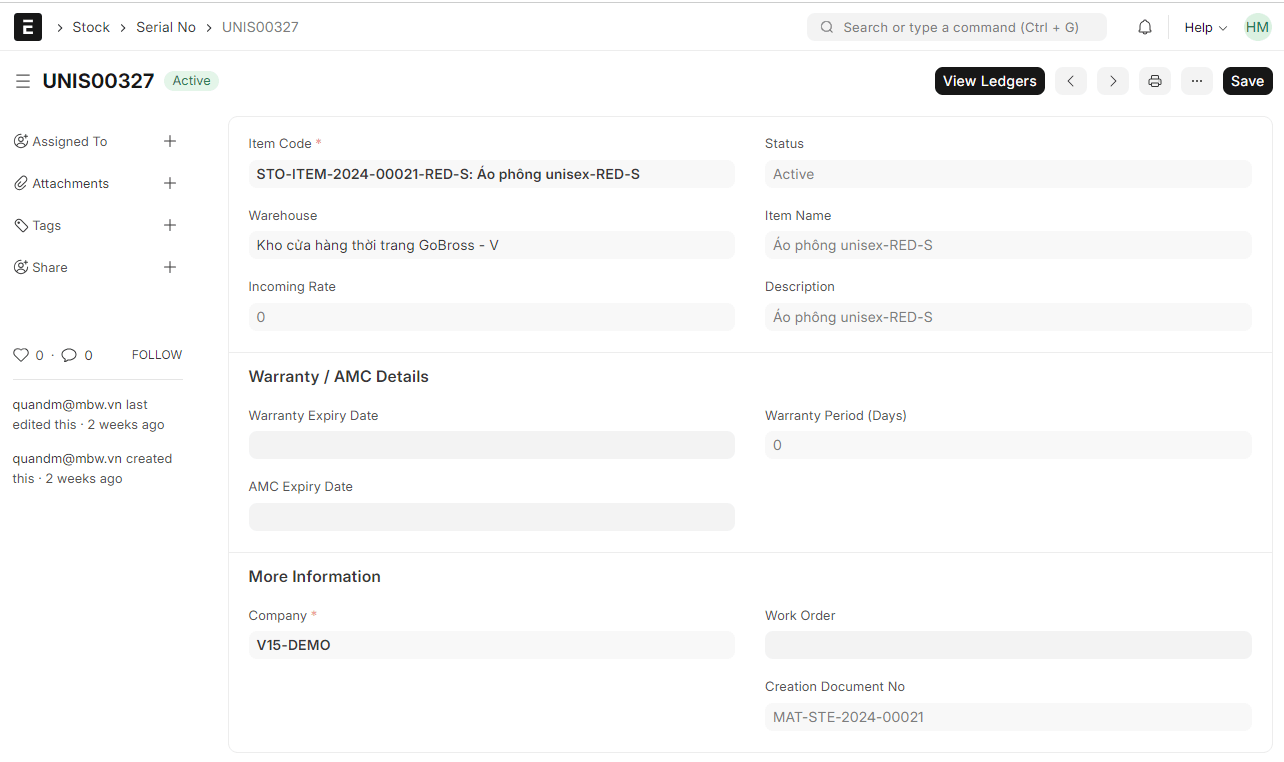The image size is (1284, 762).
Task: Click the Work Order field
Action: pyautogui.click(x=1008, y=645)
